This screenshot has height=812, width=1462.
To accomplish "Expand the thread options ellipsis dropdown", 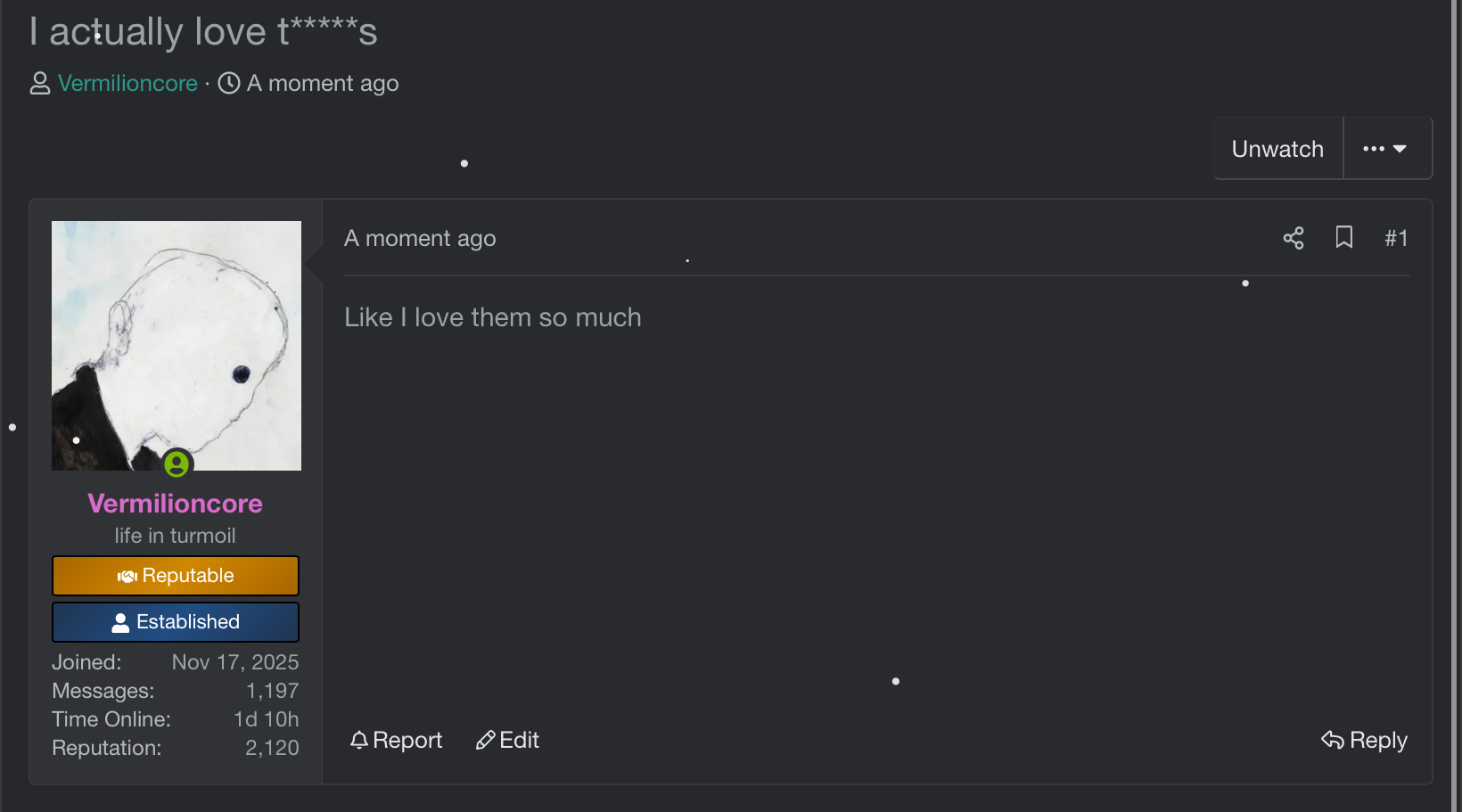I will 1385,149.
